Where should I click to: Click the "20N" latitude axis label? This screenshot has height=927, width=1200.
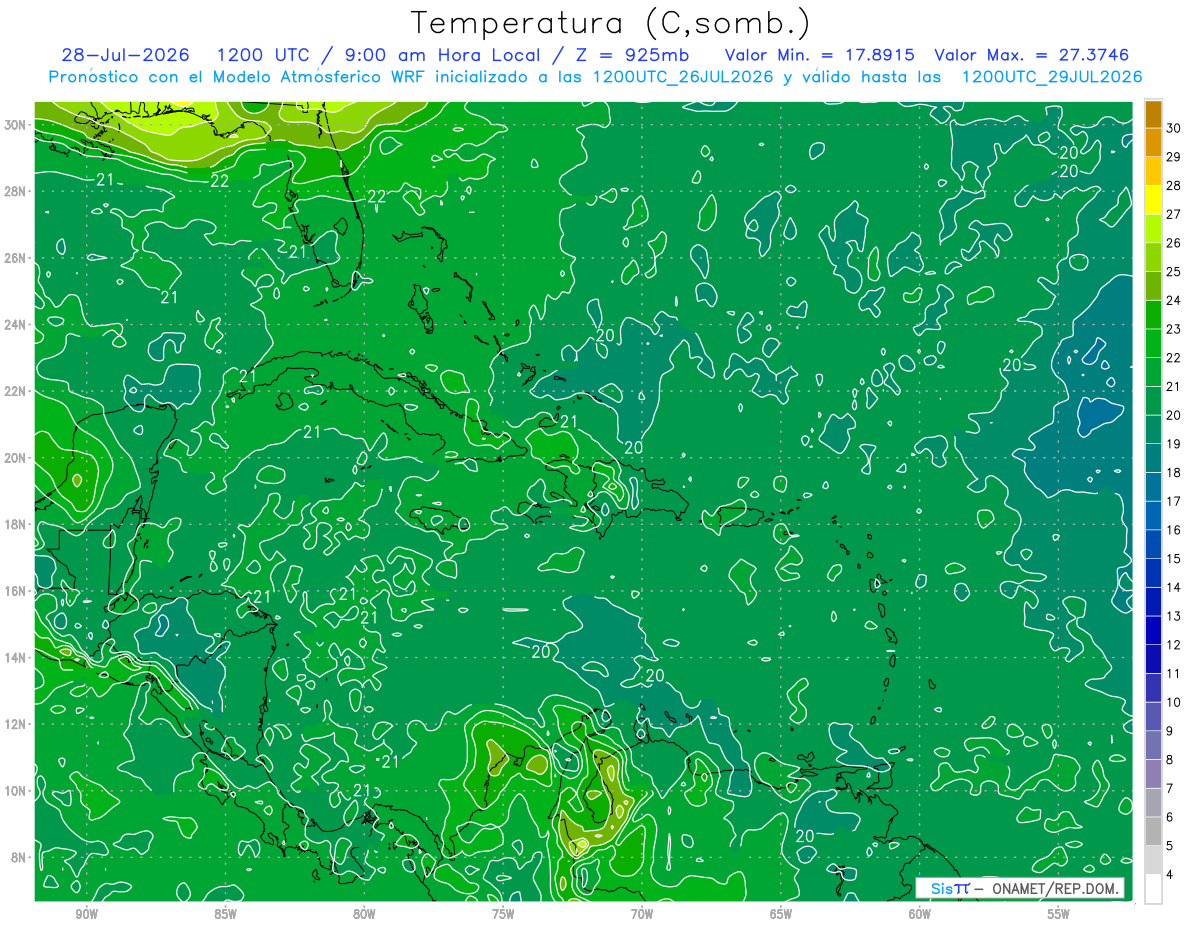[x=16, y=458]
